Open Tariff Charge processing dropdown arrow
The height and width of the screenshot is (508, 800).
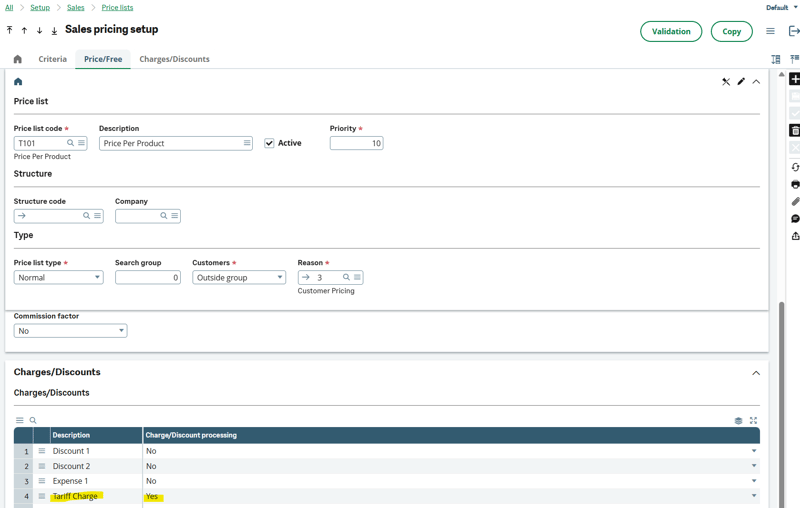(x=754, y=496)
